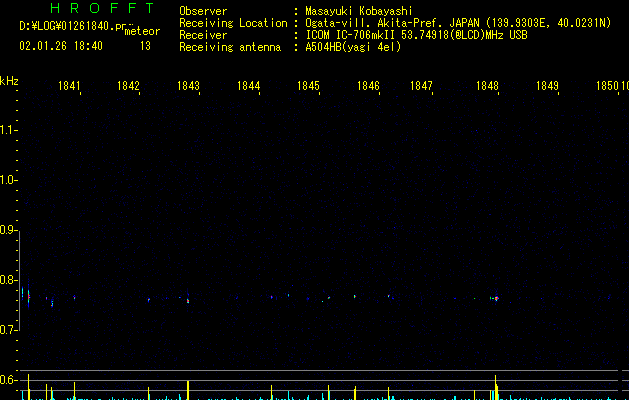Click the yellow intensity spike just before 1843

click(188, 390)
